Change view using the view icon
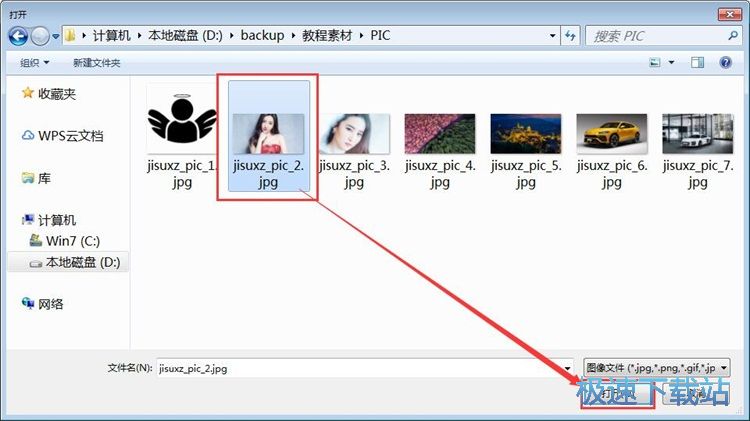750x421 pixels. tap(655, 63)
